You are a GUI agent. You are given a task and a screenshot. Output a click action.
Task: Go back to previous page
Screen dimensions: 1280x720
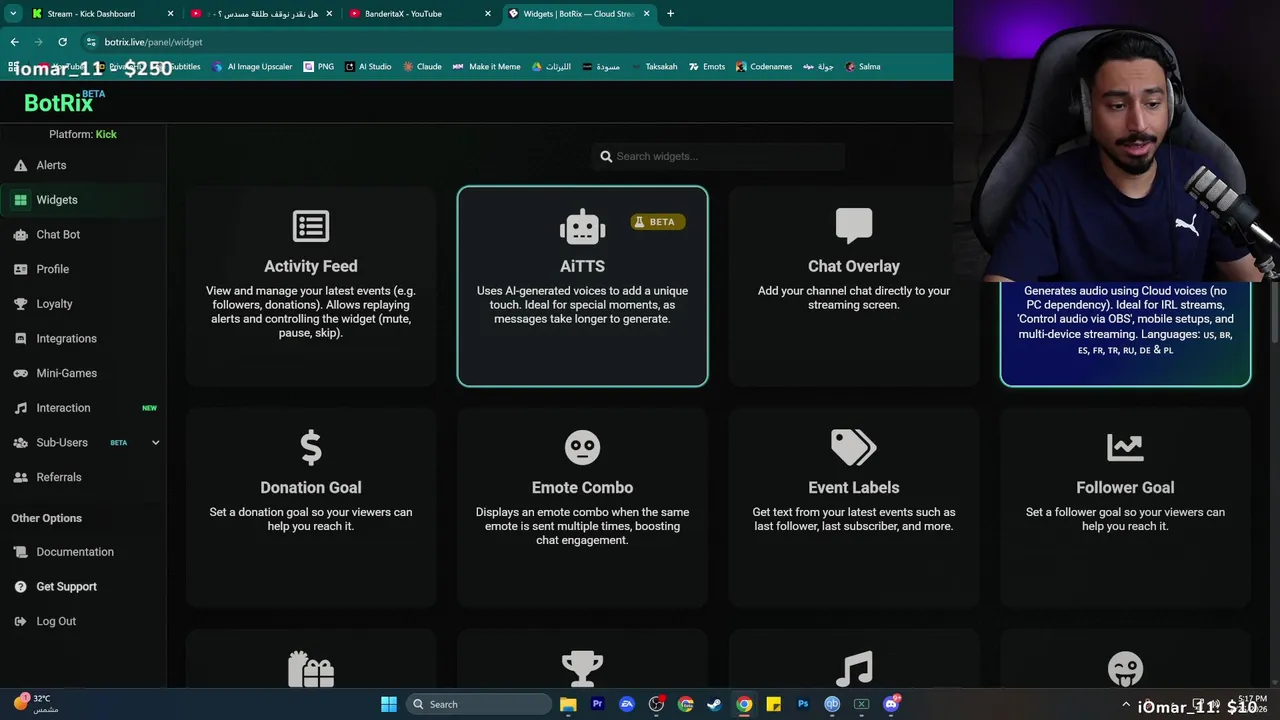(14, 42)
